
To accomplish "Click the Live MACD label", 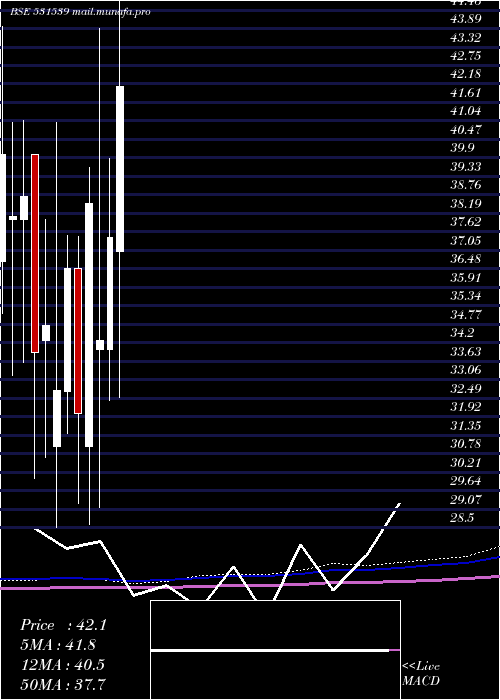I will tap(421, 674).
